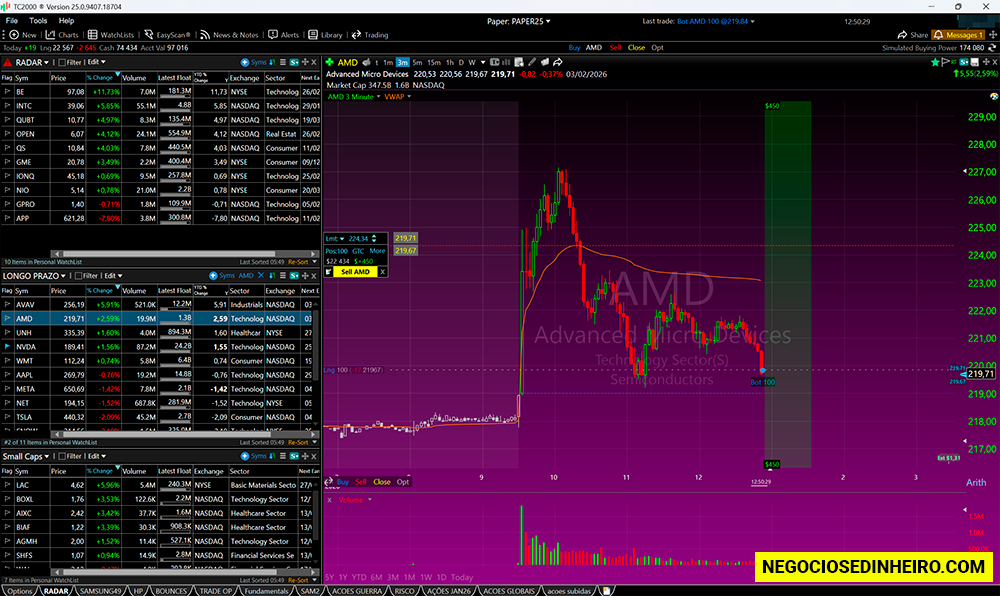Image resolution: width=1000 pixels, height=596 pixels.
Task: Open the pencil drawing tools icon
Action: [x=532, y=62]
